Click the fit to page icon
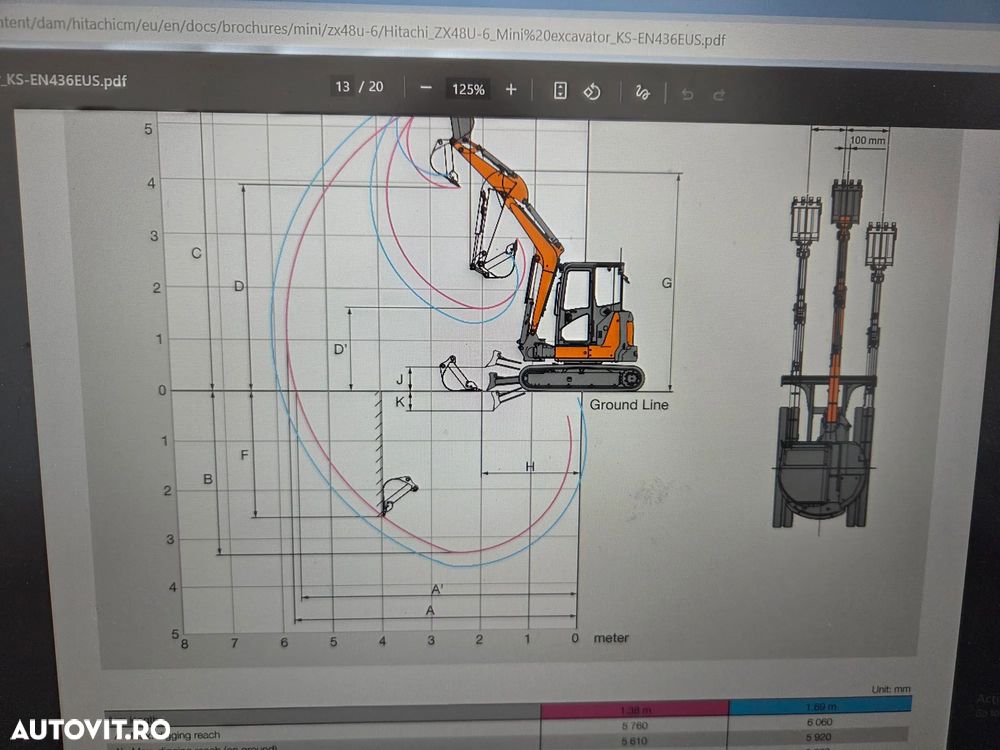 pyautogui.click(x=559, y=91)
